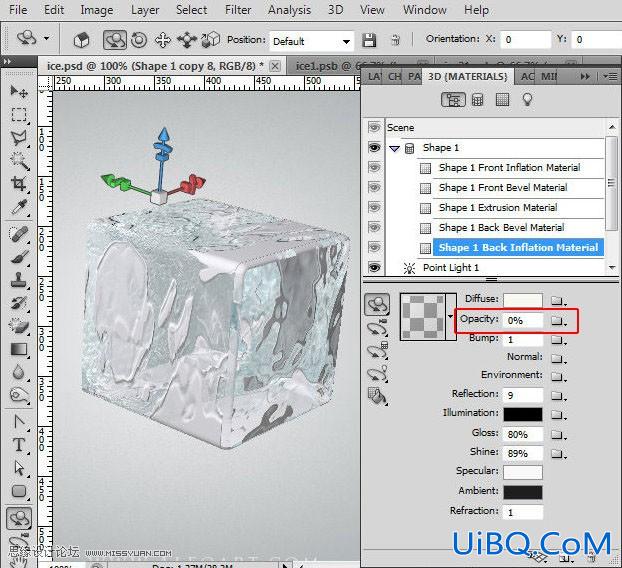Select the Eyedropper tool
The height and width of the screenshot is (568, 622).
(x=19, y=207)
